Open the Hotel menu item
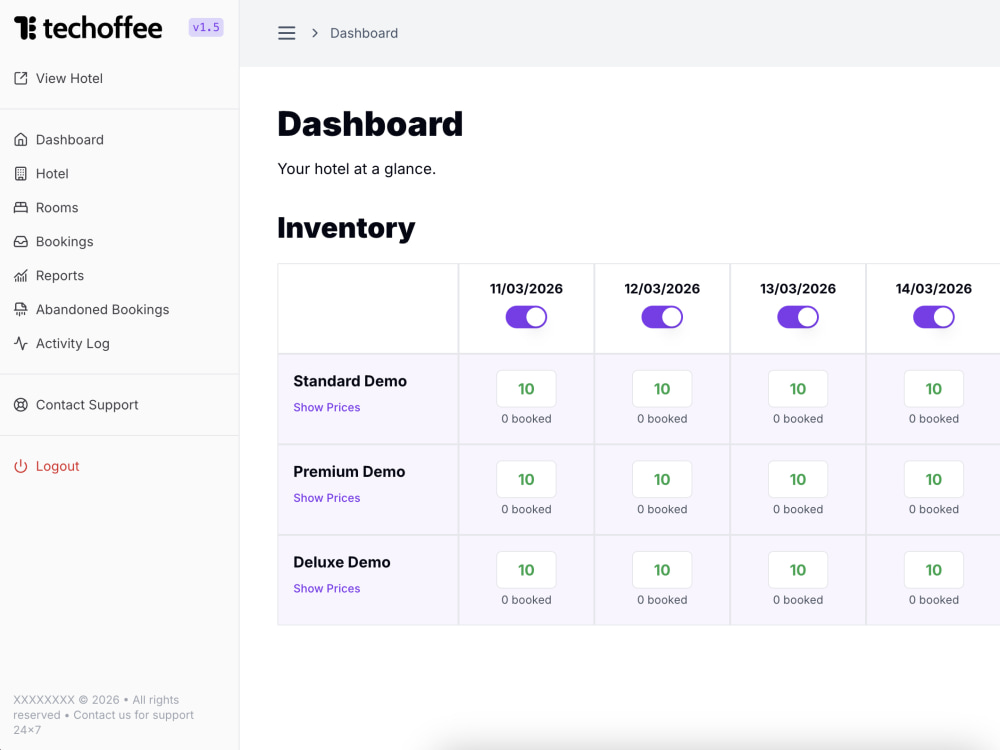Screen dimensions: 1000x750 (x=52, y=173)
